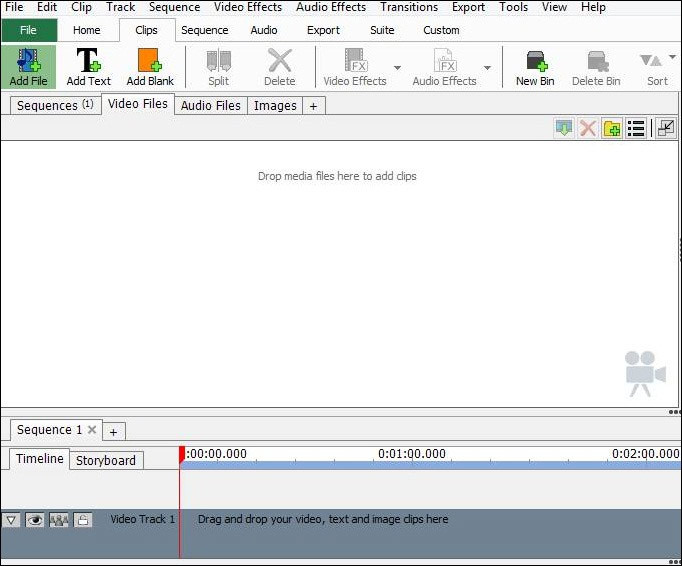Image resolution: width=682 pixels, height=566 pixels.
Task: Click the red playhead marker on the timeline
Action: (182, 454)
